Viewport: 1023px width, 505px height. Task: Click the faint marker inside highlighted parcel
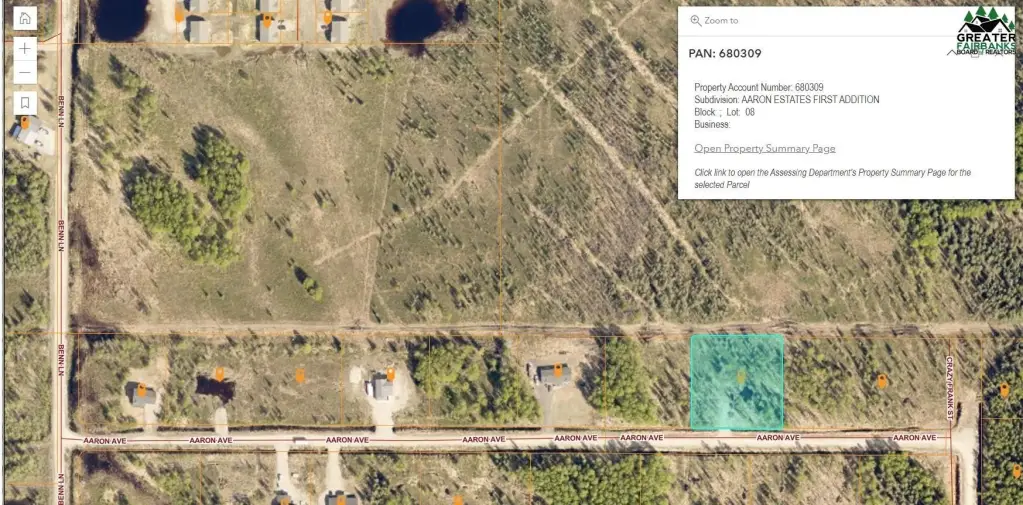pyautogui.click(x=741, y=376)
